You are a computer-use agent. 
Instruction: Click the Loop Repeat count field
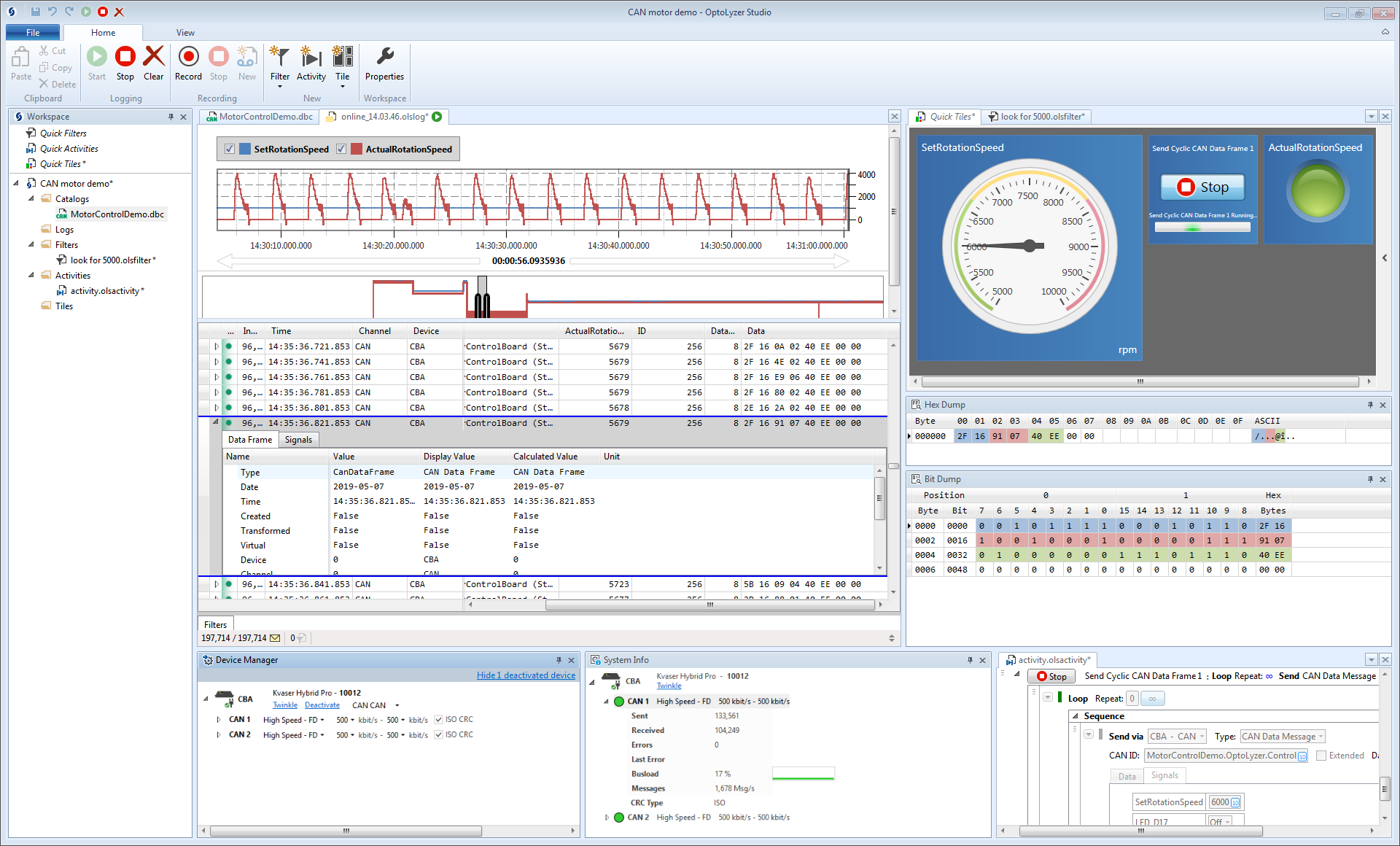[x=1132, y=699]
